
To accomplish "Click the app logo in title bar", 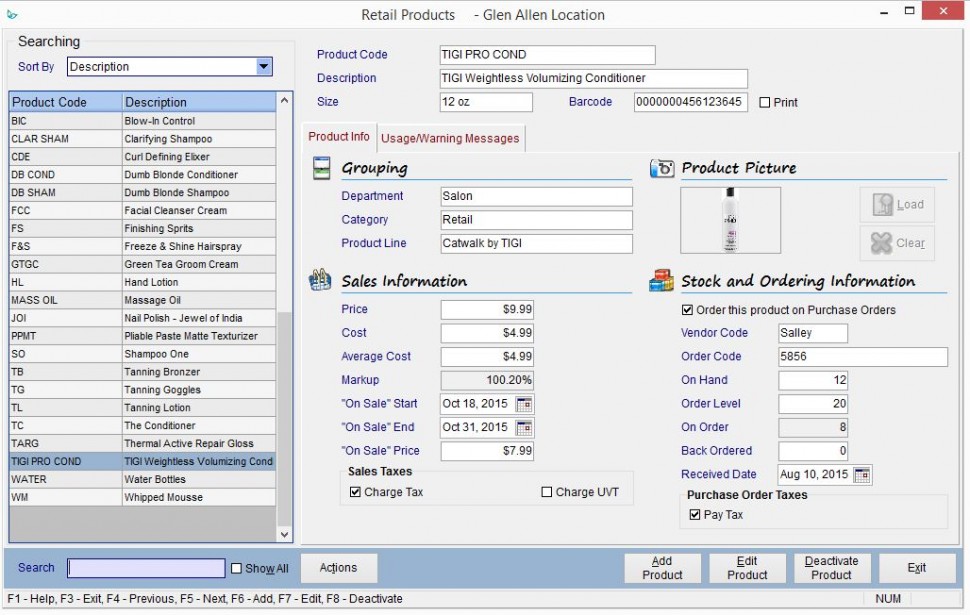I will click(12, 15).
